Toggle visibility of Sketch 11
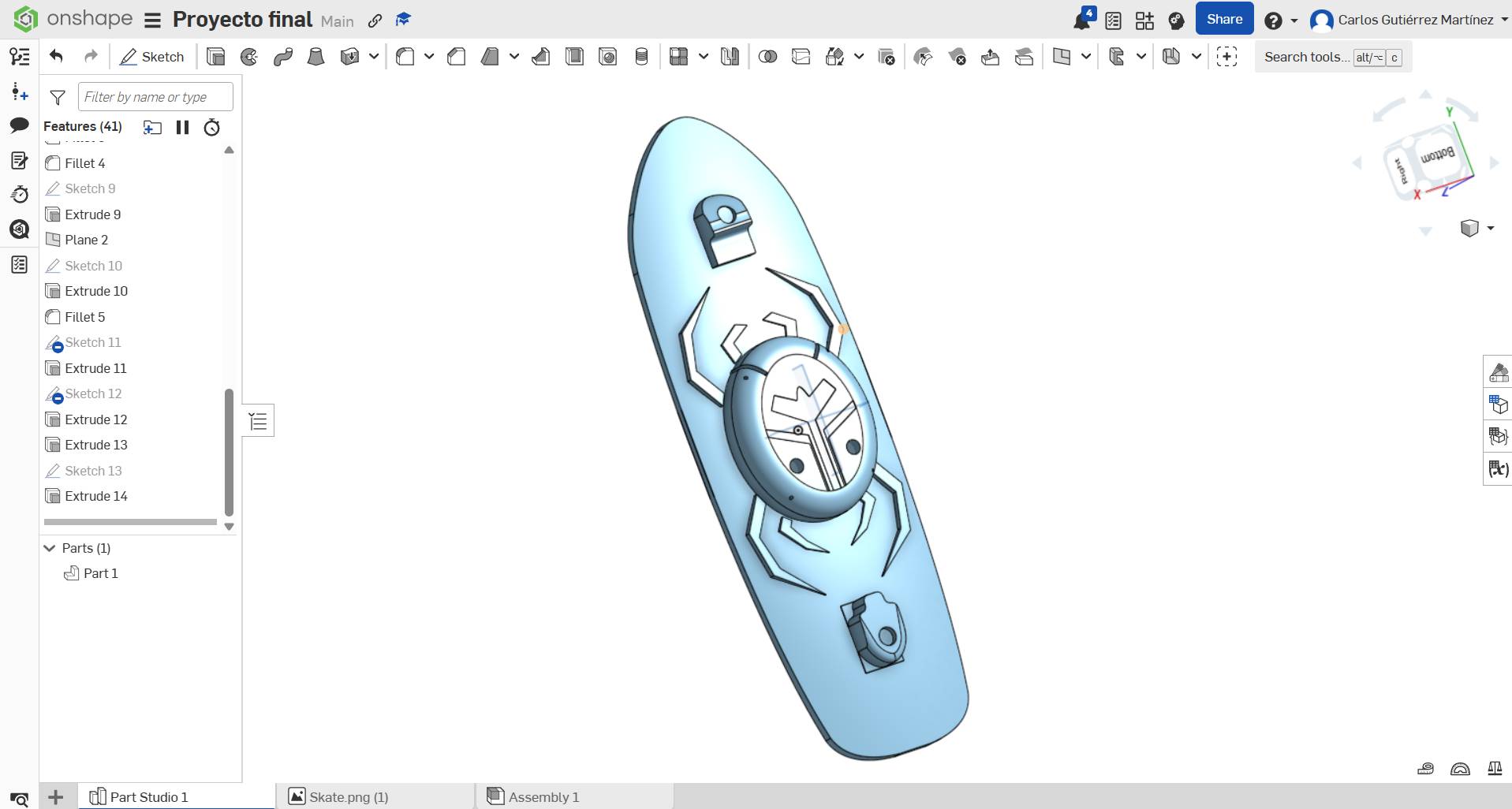 [55, 345]
